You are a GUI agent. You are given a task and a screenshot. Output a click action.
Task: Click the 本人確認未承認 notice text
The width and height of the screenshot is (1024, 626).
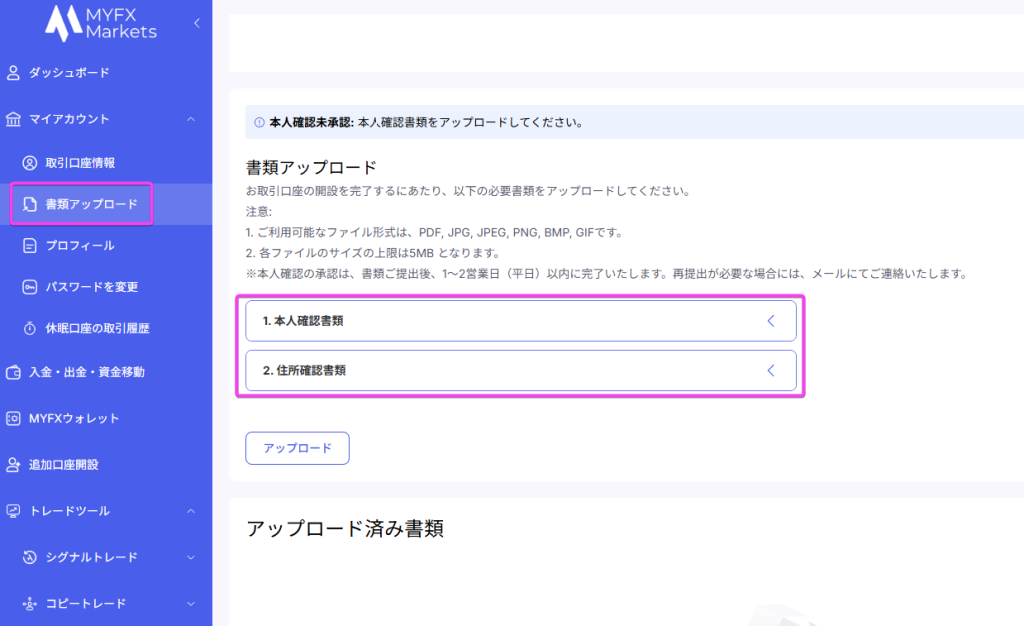pyautogui.click(x=426, y=122)
